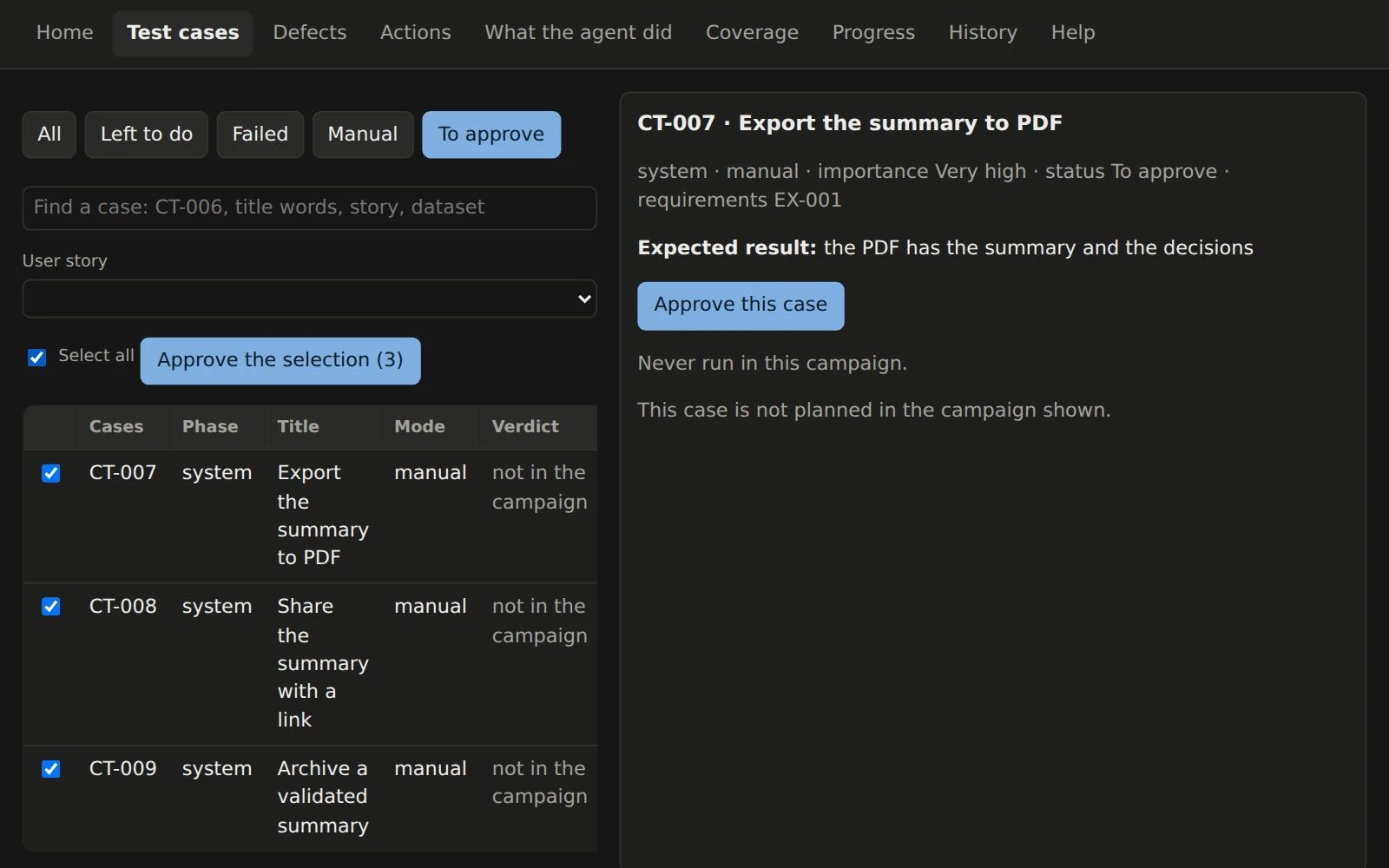Go to the Home tab
Screen dimensions: 1389x868
pyautogui.click(x=65, y=33)
